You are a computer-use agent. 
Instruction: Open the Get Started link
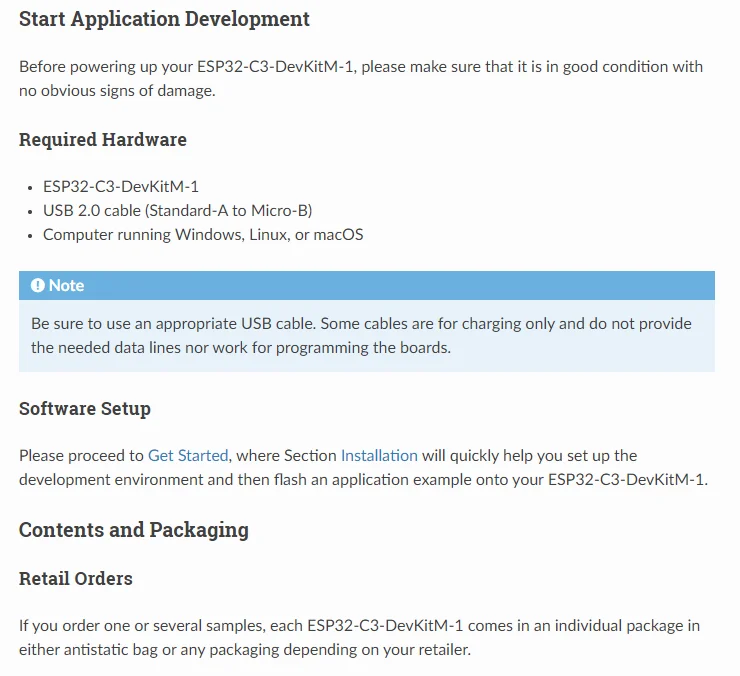pyautogui.click(x=188, y=455)
